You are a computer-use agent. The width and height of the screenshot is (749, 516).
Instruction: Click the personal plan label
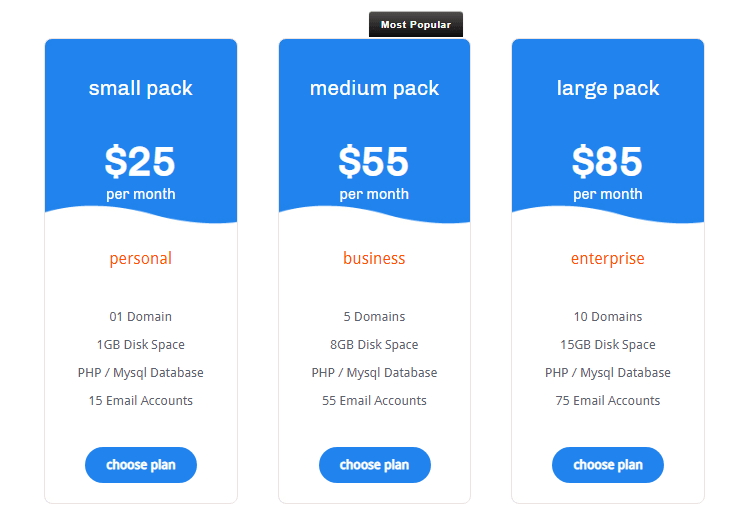tap(141, 258)
